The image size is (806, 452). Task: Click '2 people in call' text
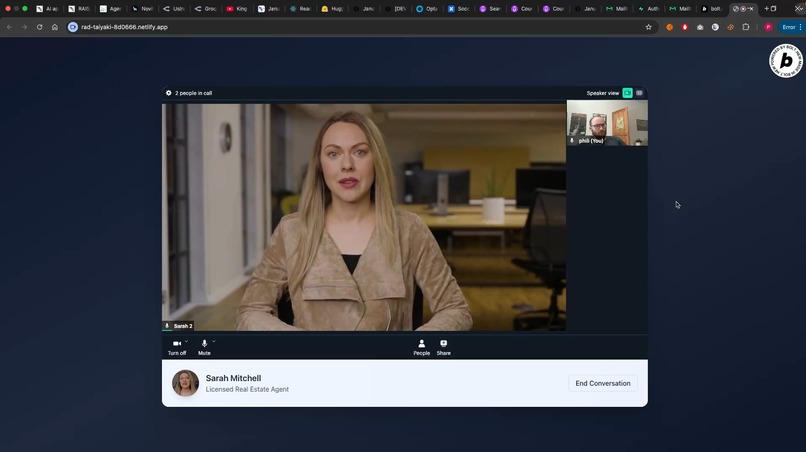click(x=193, y=93)
